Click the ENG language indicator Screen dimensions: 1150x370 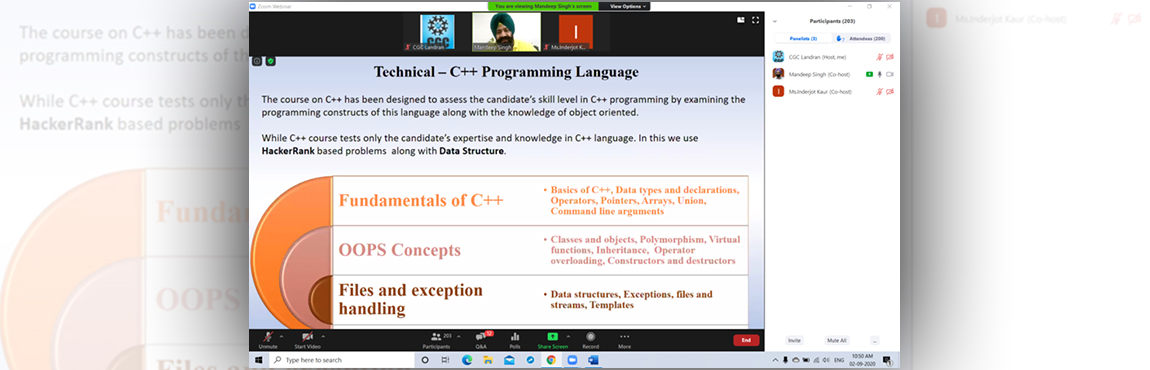(x=838, y=360)
